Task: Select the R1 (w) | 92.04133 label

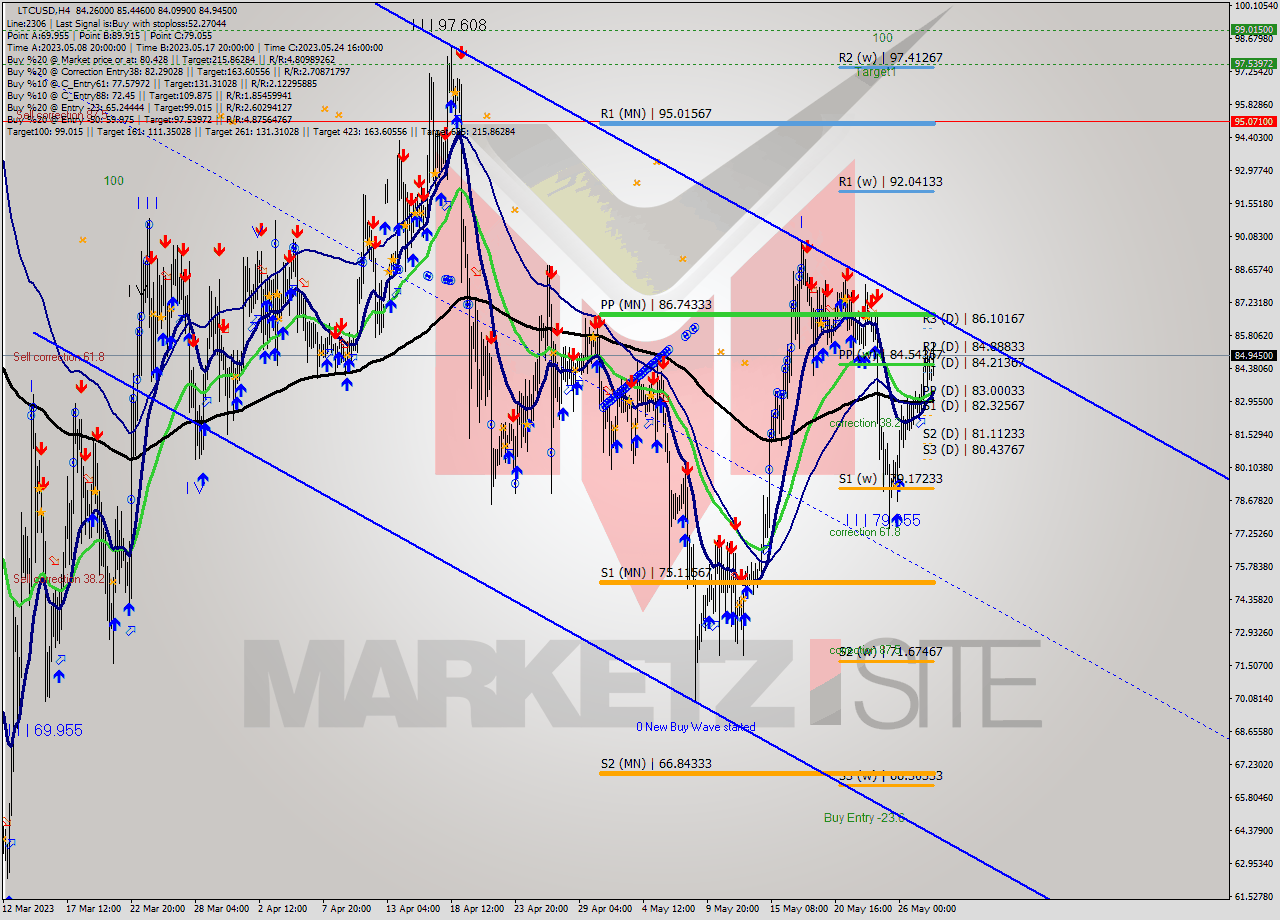Action: tap(890, 182)
